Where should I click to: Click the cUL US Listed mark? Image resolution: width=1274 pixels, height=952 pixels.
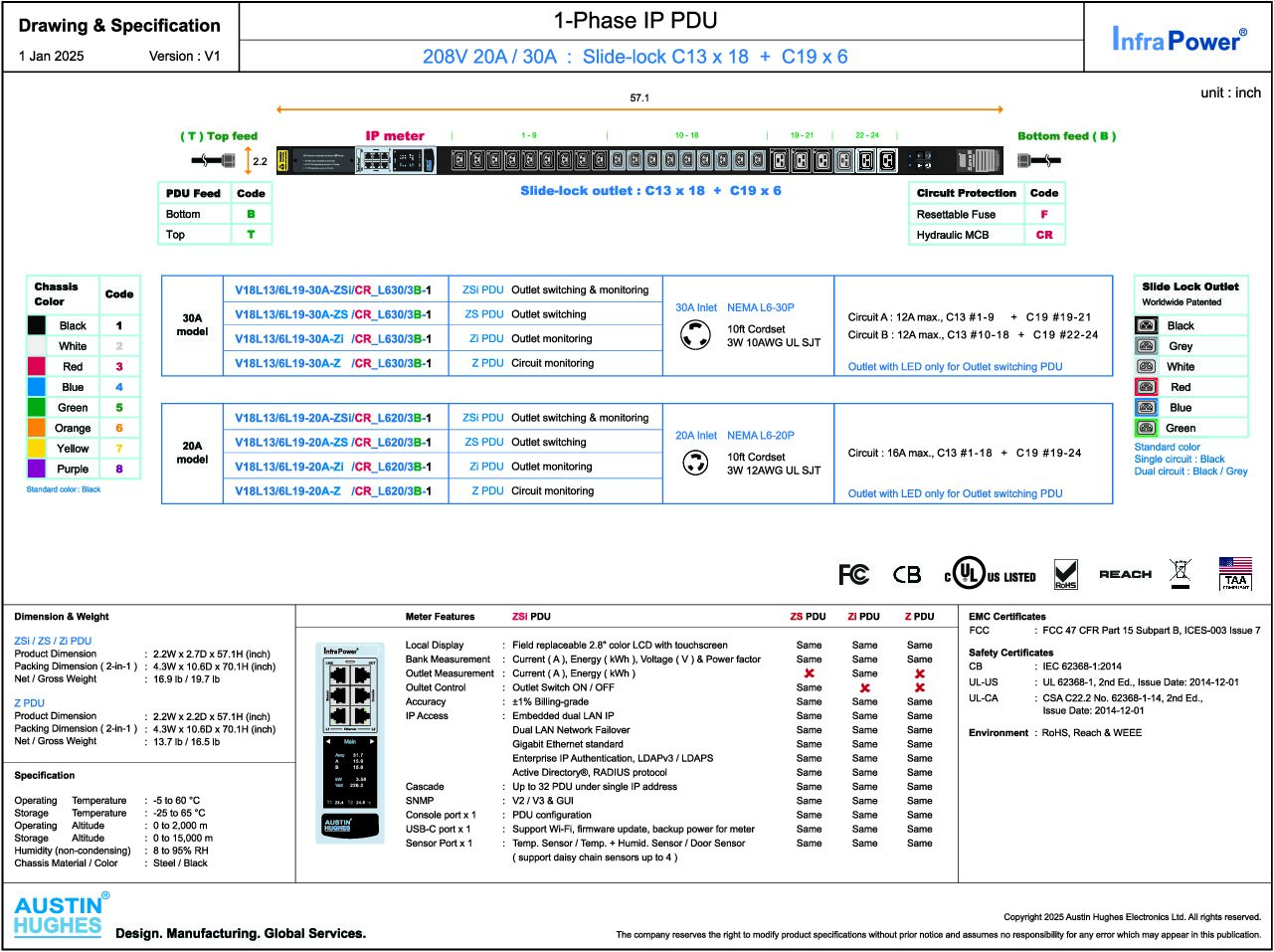tap(990, 575)
